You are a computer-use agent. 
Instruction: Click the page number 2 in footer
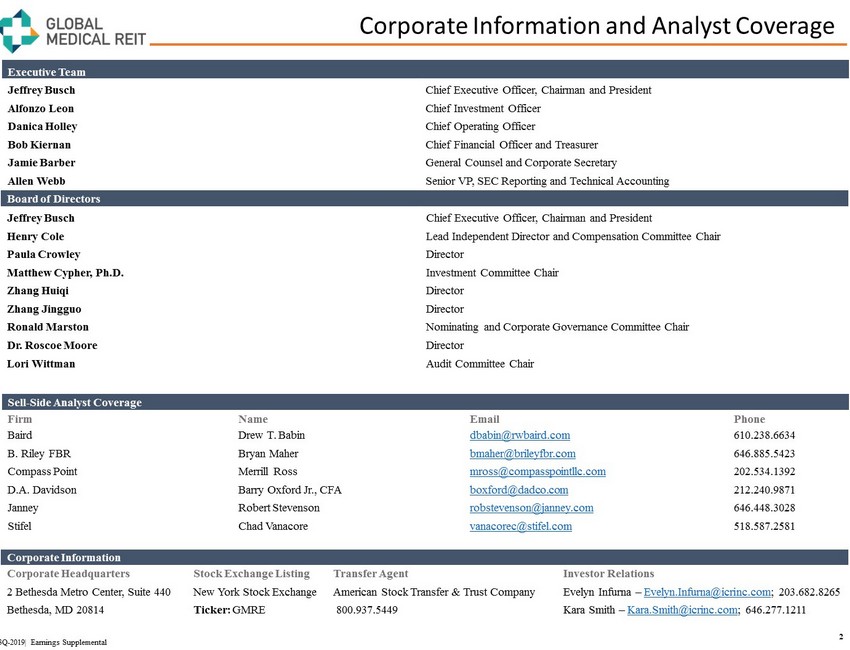[x=842, y=636]
